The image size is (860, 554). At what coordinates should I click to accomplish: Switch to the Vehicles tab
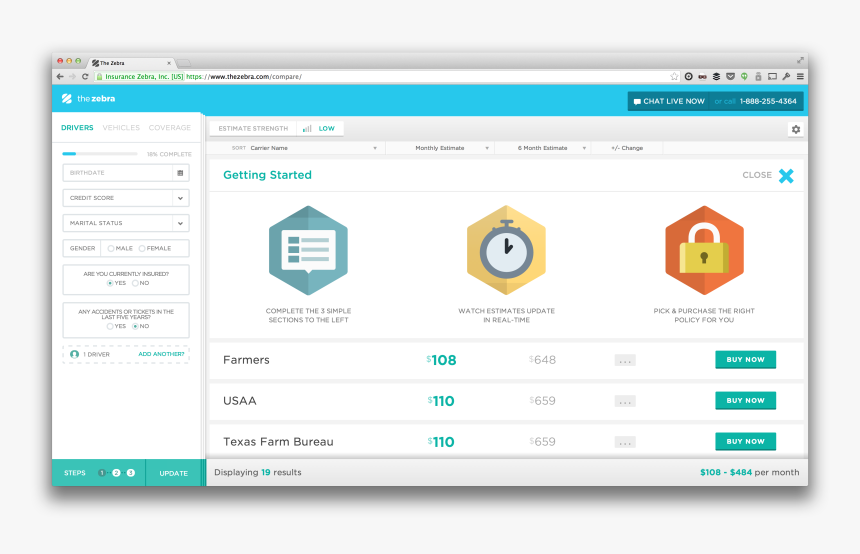pyautogui.click(x=121, y=128)
